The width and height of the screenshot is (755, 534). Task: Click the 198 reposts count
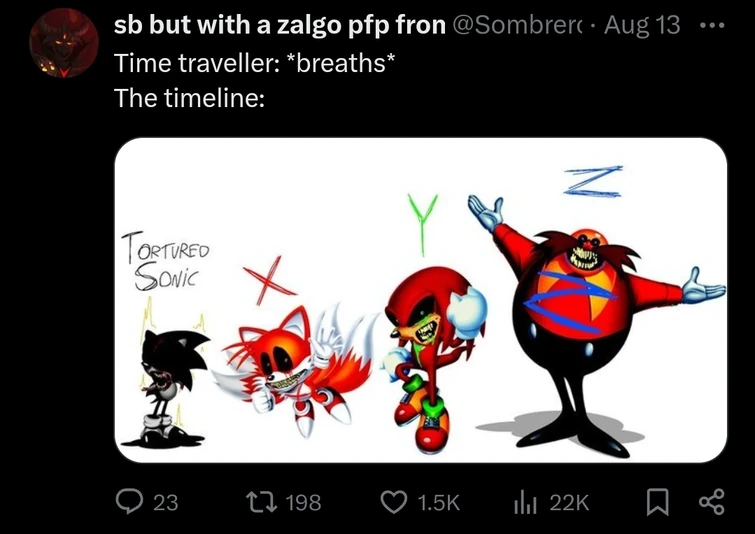pyautogui.click(x=303, y=503)
